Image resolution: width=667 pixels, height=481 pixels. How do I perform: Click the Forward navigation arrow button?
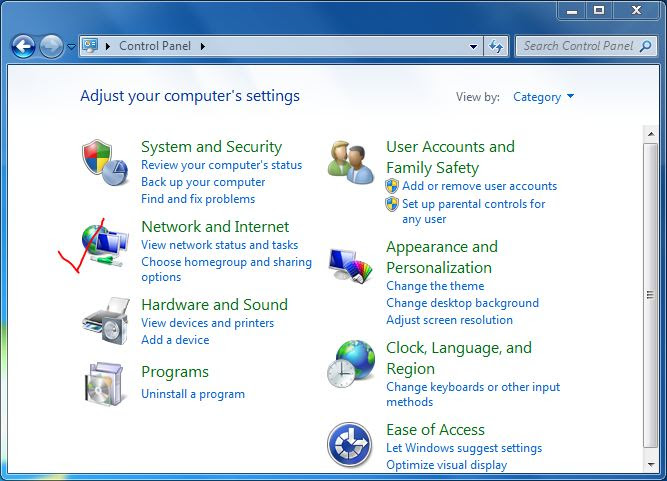point(51,46)
